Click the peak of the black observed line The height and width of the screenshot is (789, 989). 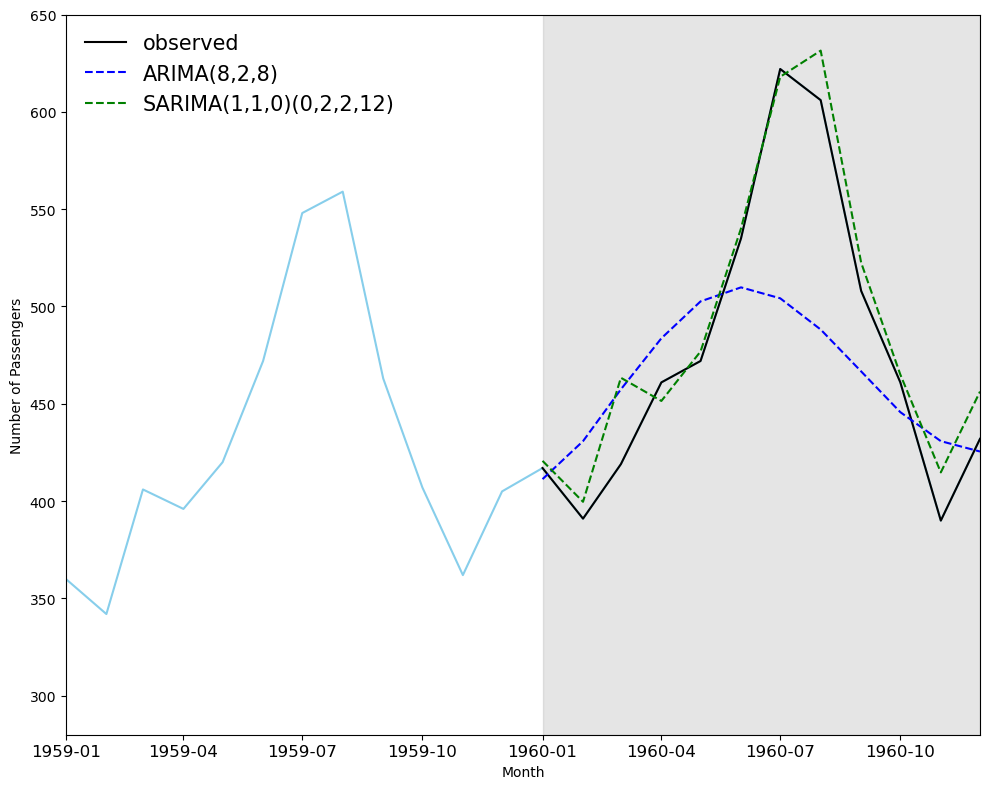(780, 69)
